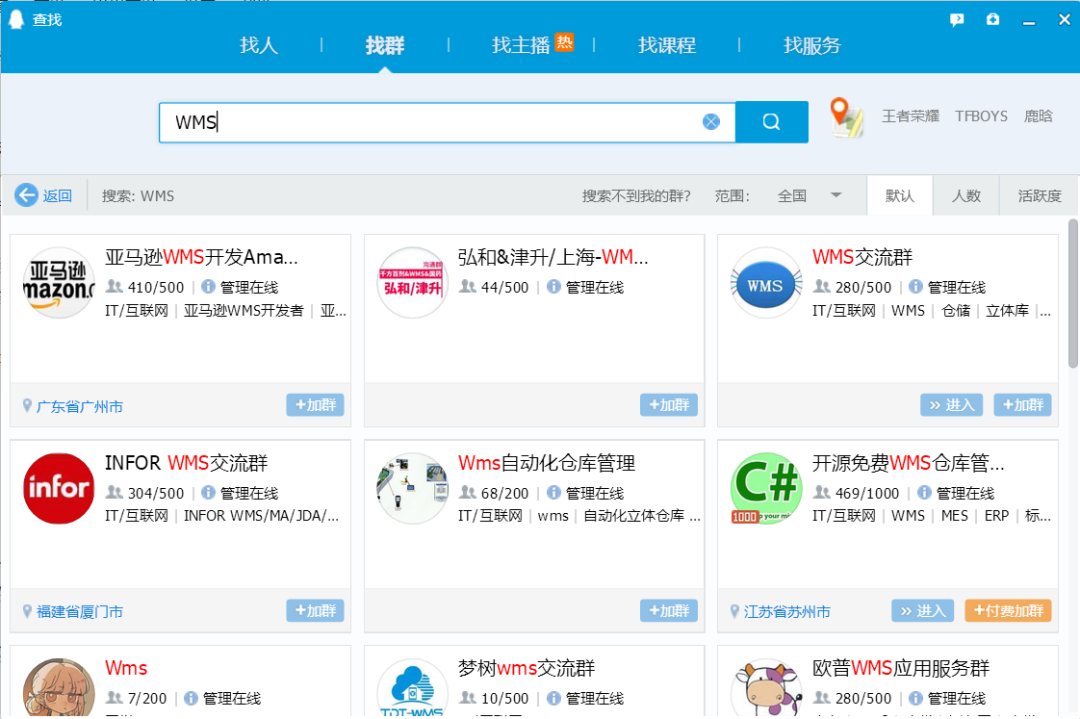1080x719 pixels.
Task: Click info icon in 亚马逊WMS card
Action: tap(208, 286)
